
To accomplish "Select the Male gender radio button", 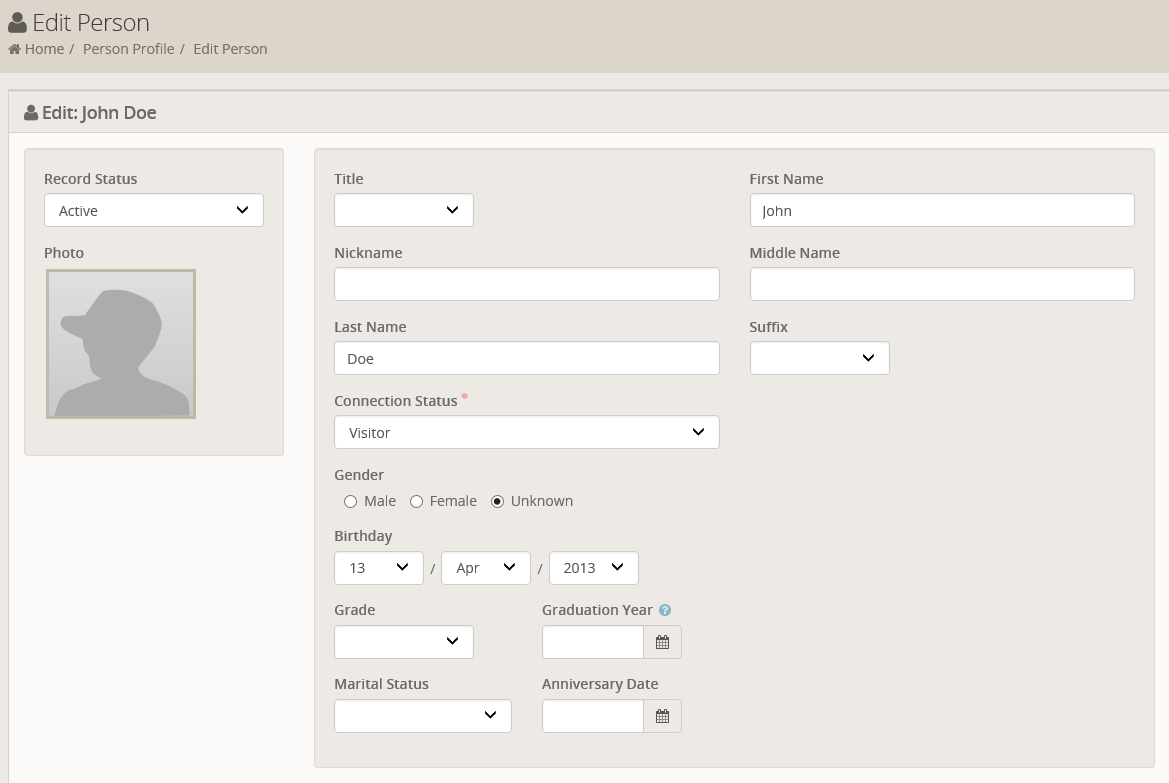I will point(350,501).
